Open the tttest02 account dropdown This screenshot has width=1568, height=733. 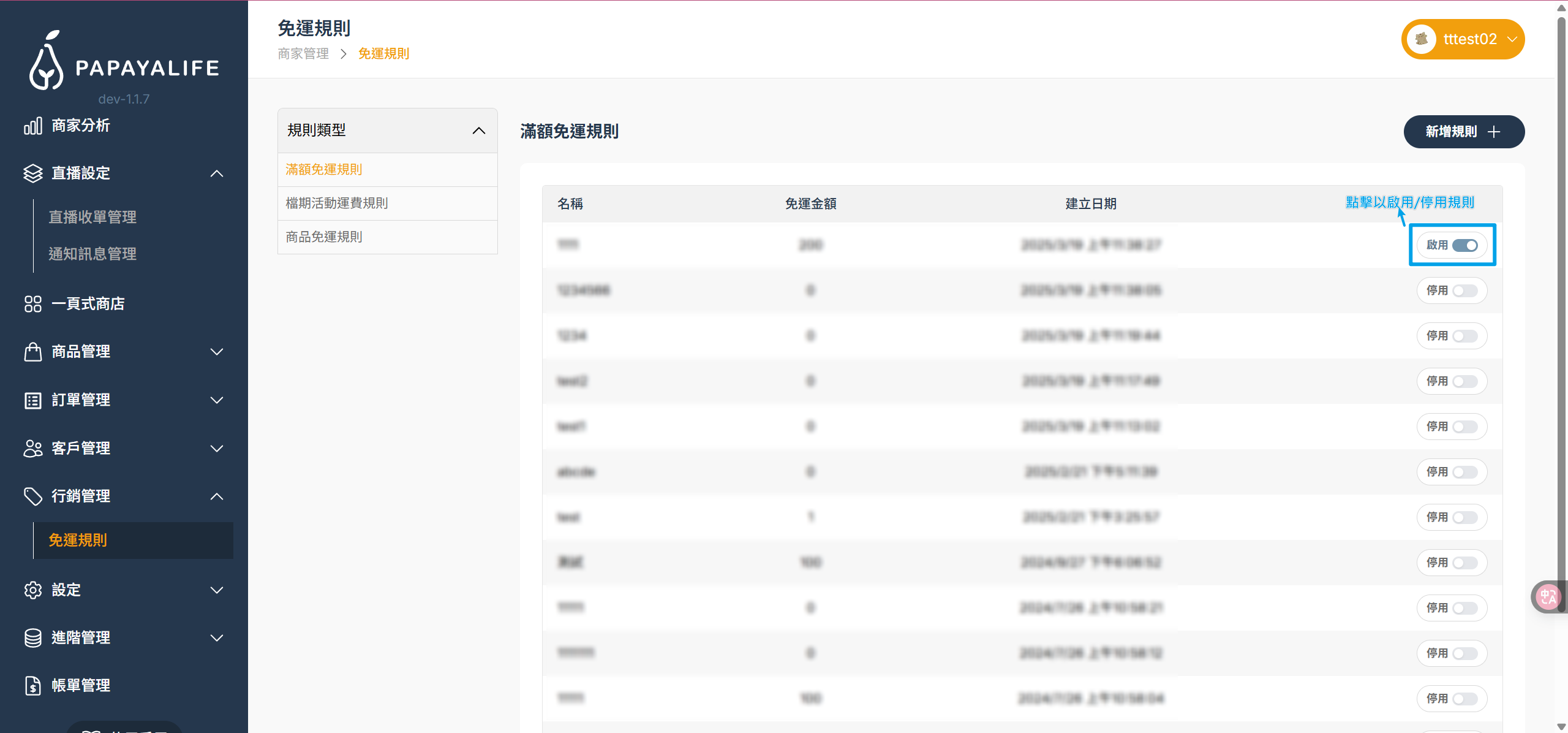click(x=1463, y=39)
